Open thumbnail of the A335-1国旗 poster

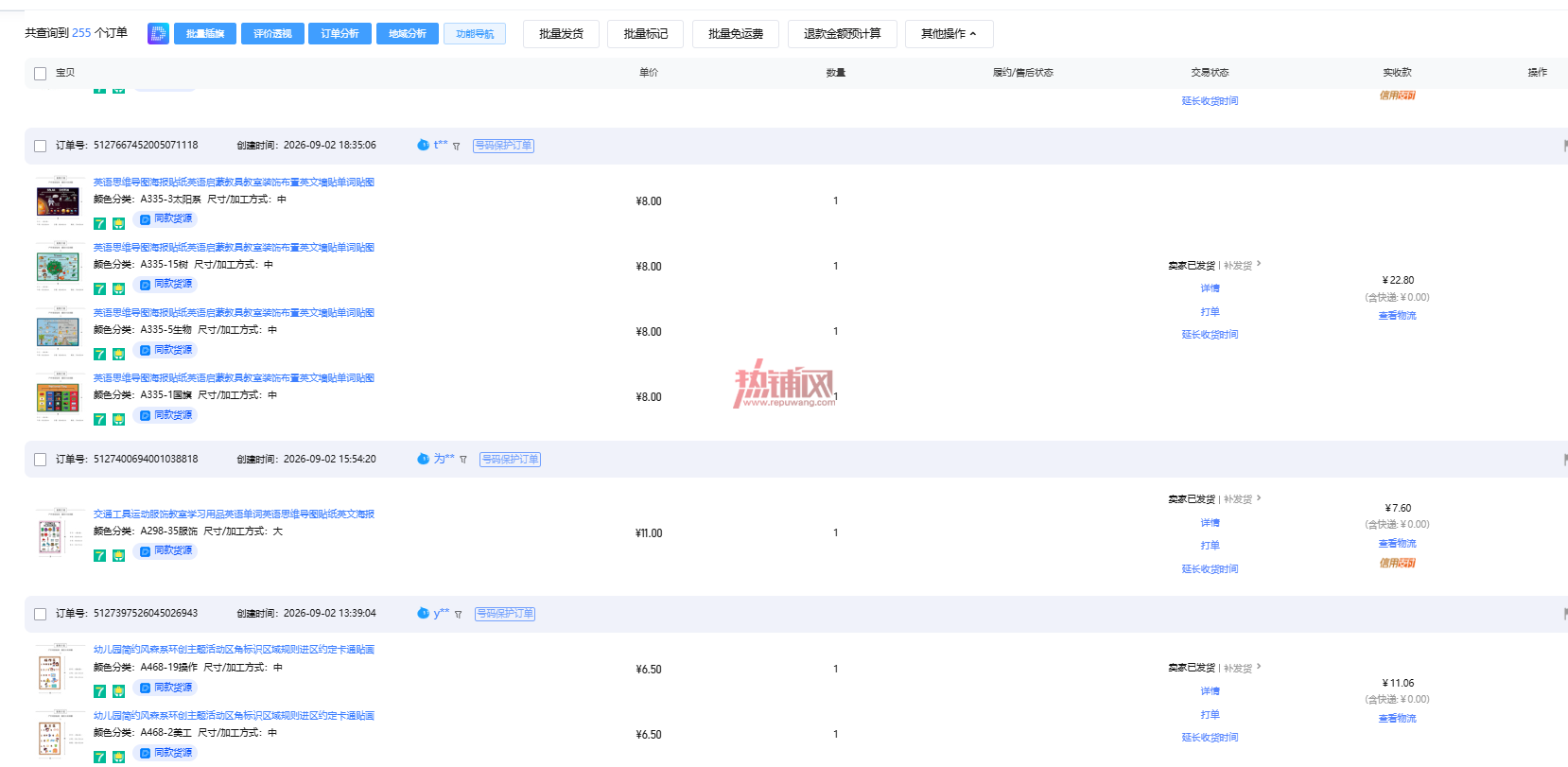[58, 397]
